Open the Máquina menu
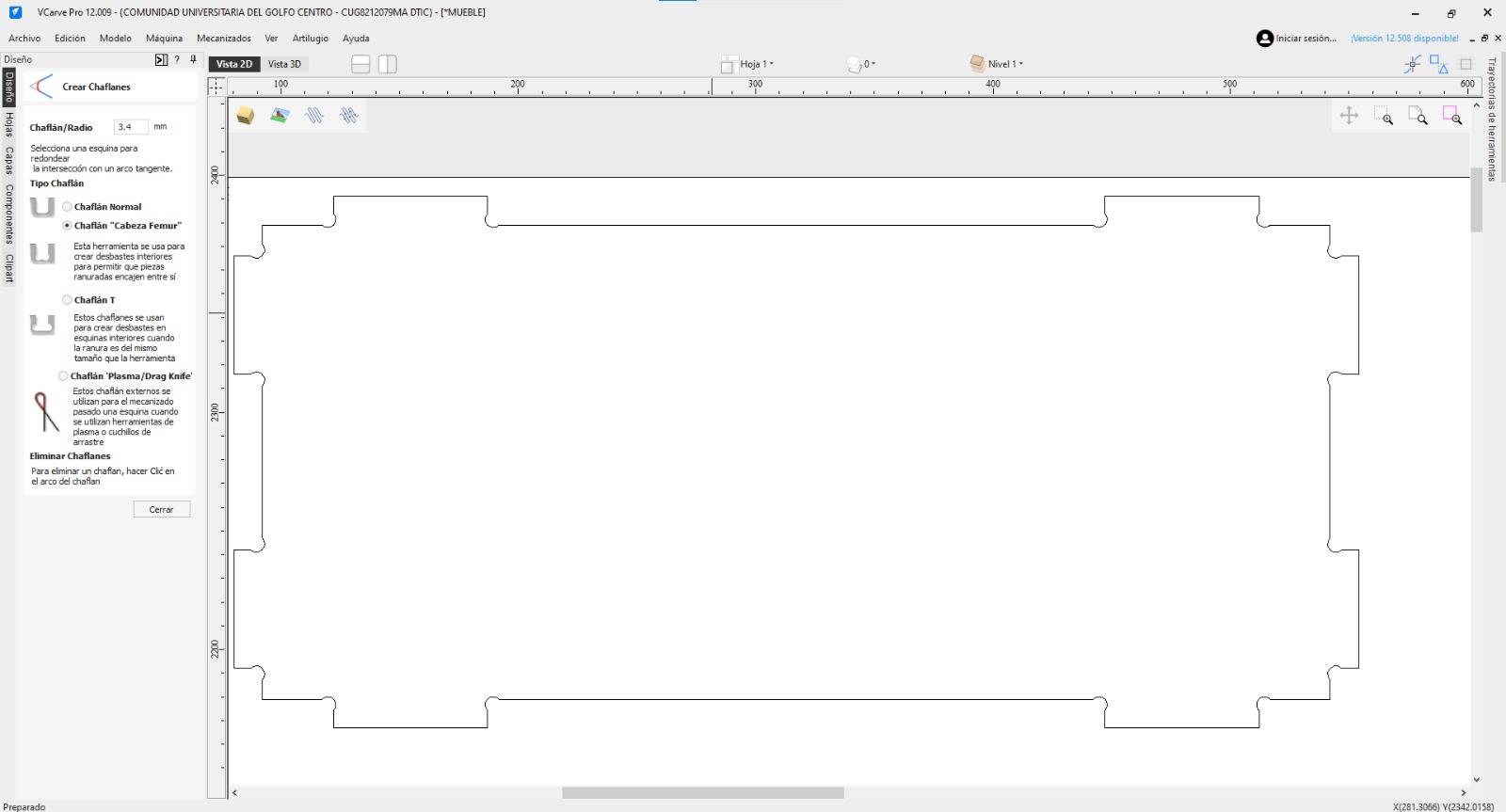The image size is (1506, 812). coord(164,39)
